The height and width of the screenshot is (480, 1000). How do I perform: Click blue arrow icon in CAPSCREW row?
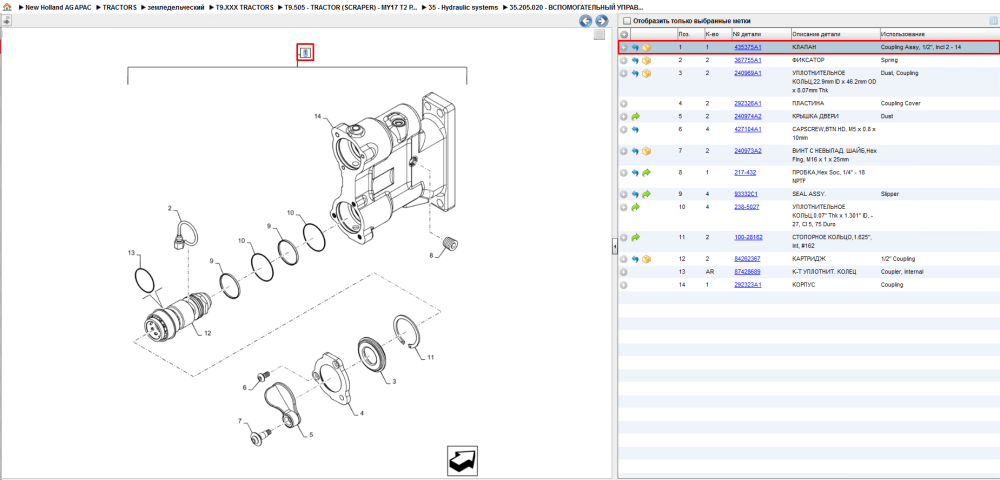[x=635, y=129]
